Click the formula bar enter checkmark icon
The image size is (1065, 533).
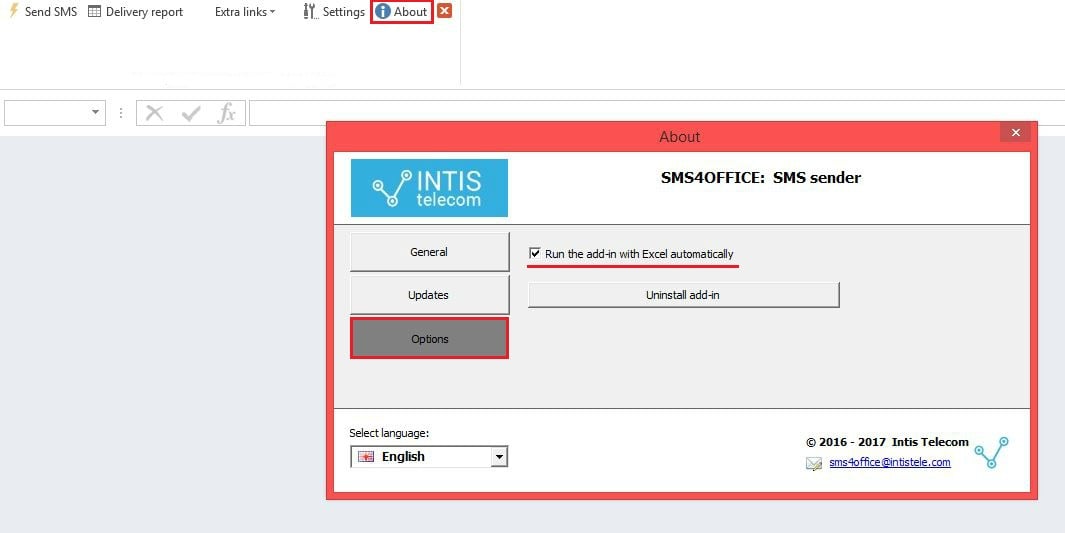coord(191,113)
